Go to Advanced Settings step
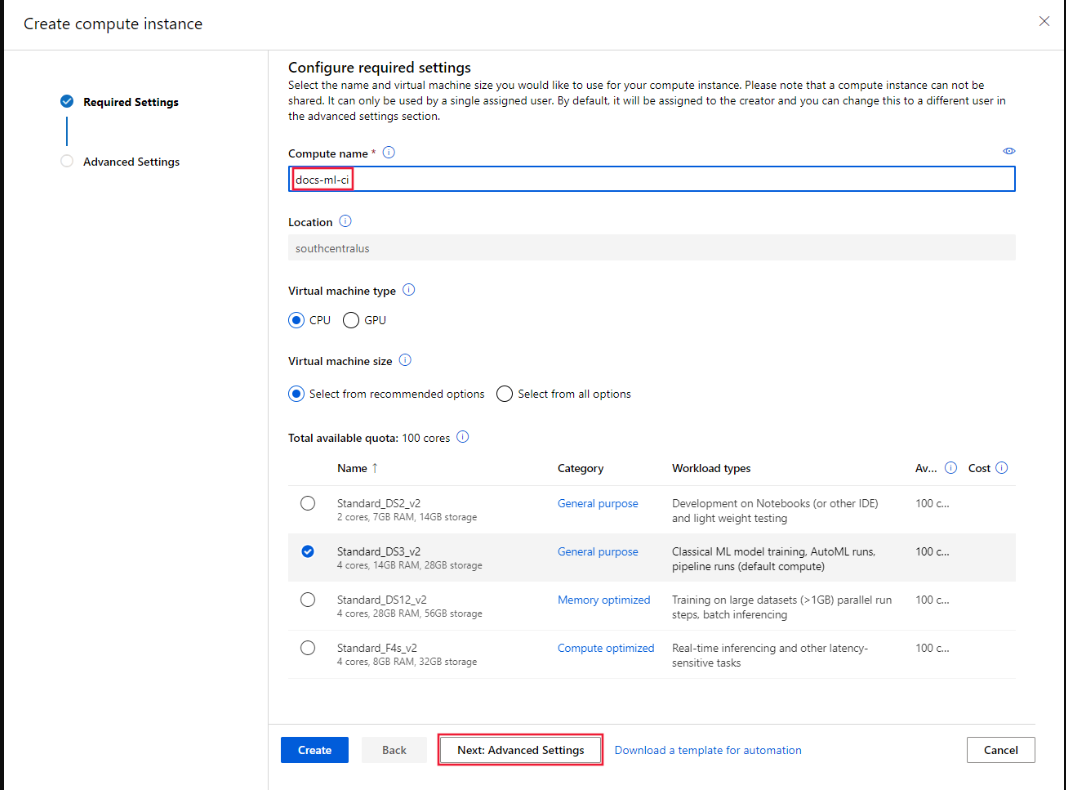 131,162
